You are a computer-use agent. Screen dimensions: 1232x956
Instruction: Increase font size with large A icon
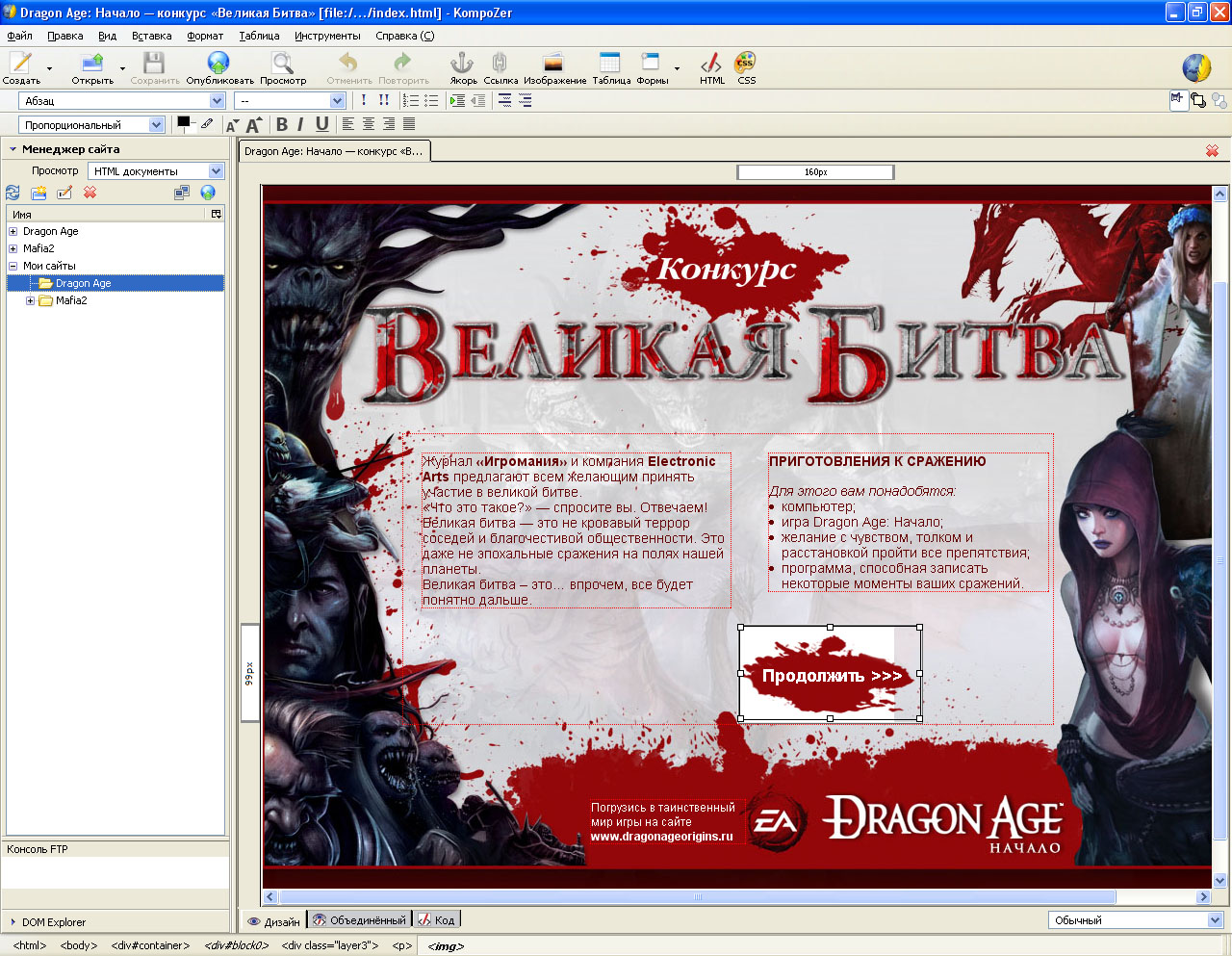(x=253, y=125)
